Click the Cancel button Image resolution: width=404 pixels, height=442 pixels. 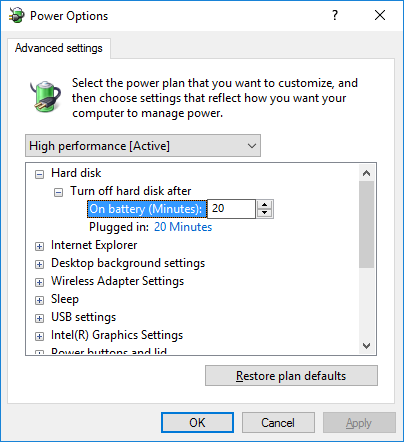point(278,423)
